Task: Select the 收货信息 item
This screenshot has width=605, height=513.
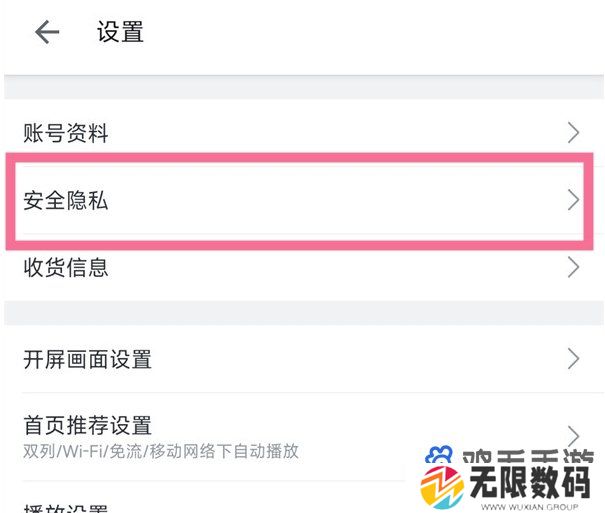Action: [x=304, y=267]
